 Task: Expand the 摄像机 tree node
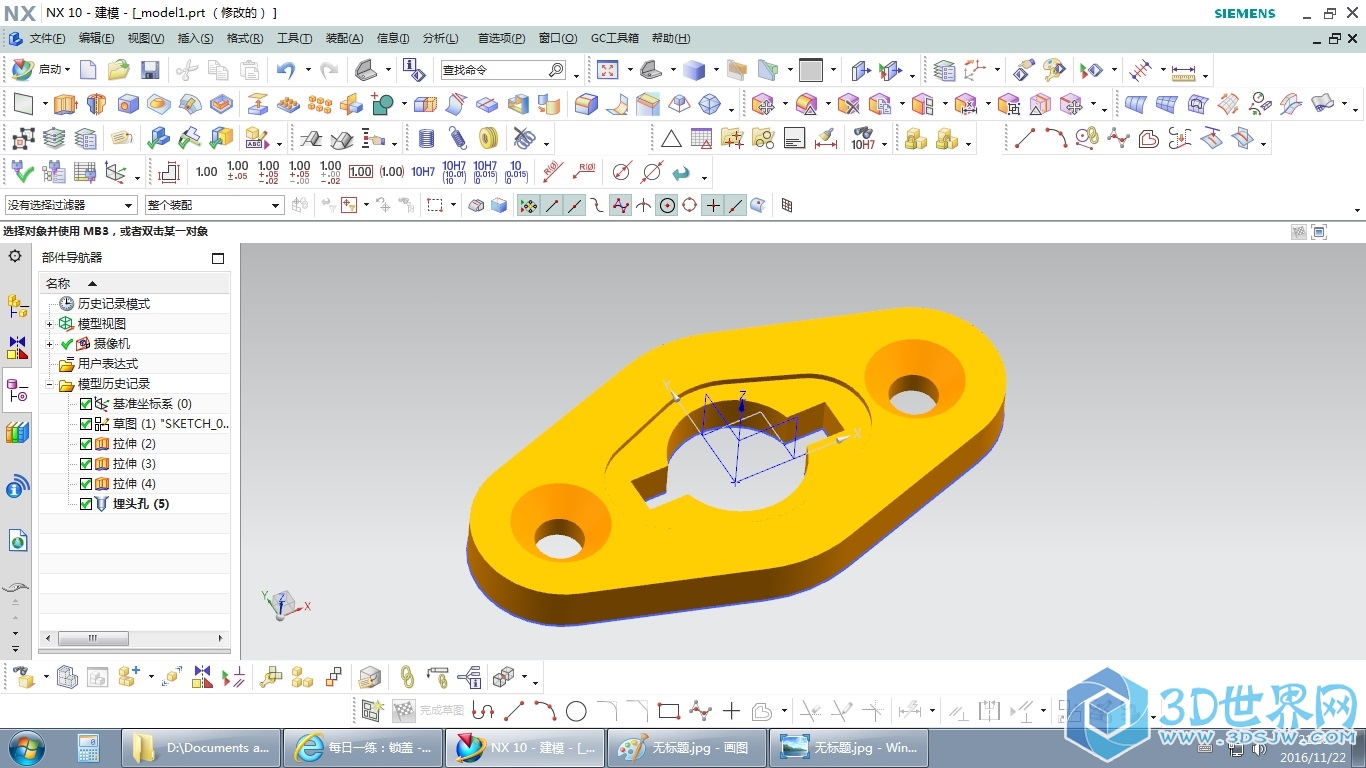50,344
